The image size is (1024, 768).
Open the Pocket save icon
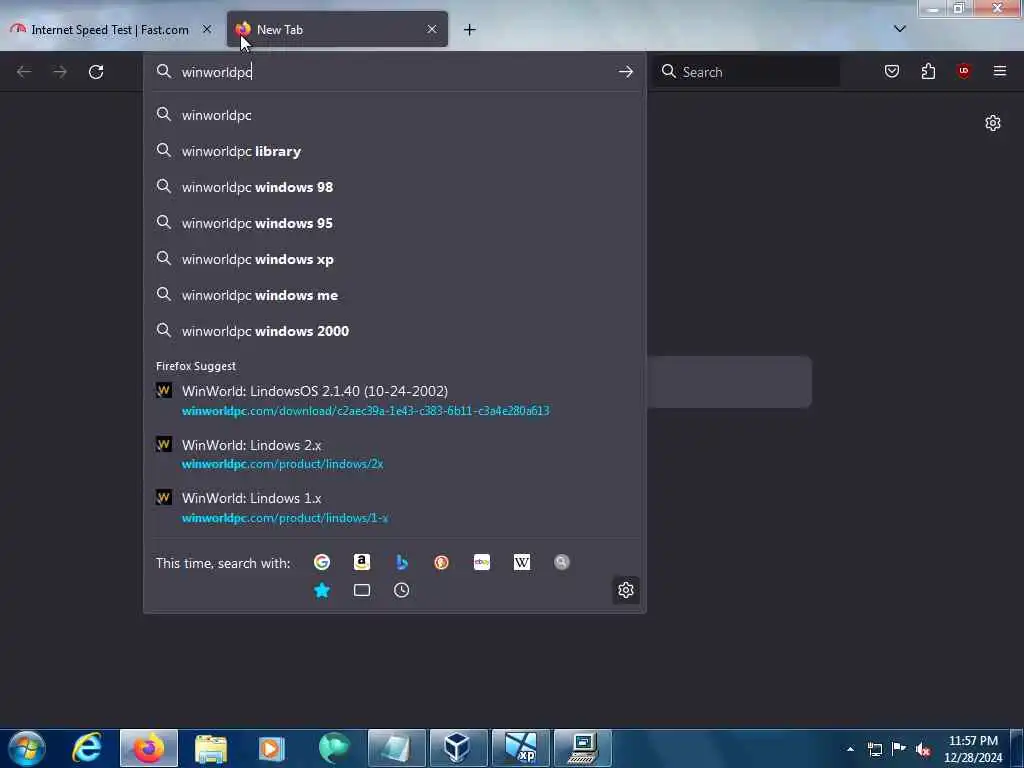click(x=891, y=72)
